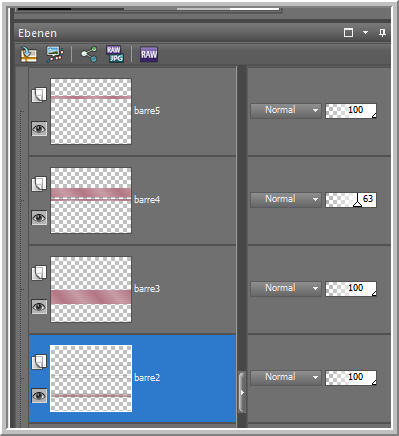Click the extract objects icon in Ebenen toolbar
Image resolution: width=399 pixels, height=436 pixels.
coord(29,54)
